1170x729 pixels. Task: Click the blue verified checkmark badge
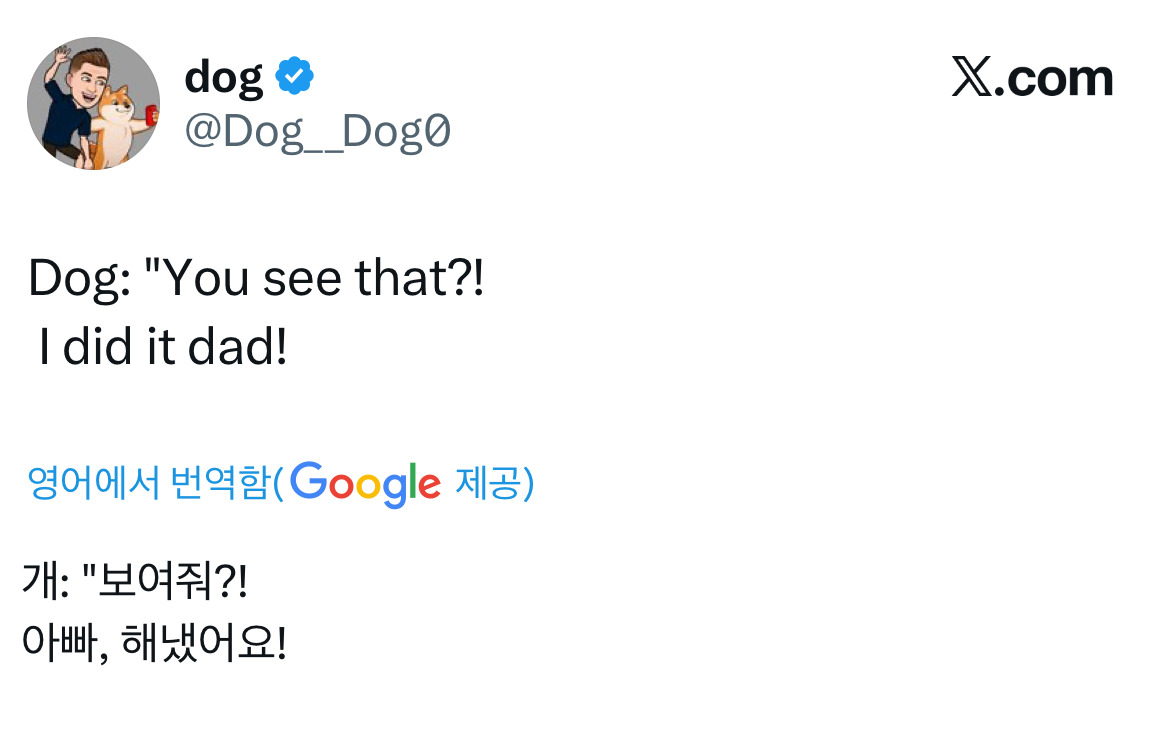295,76
